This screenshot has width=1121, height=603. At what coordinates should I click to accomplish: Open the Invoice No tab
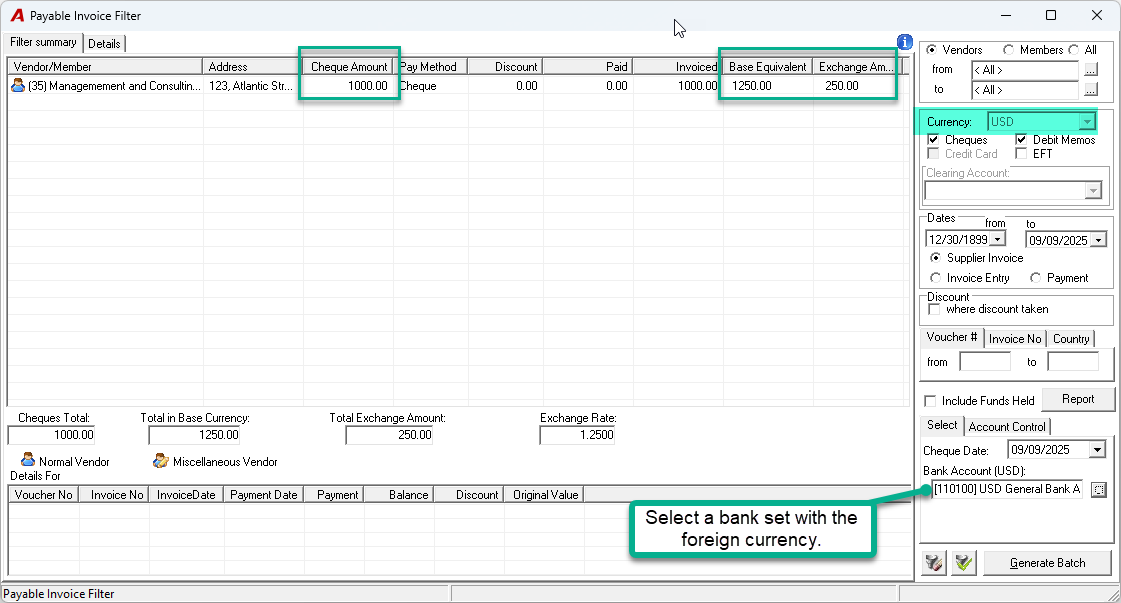point(1015,339)
